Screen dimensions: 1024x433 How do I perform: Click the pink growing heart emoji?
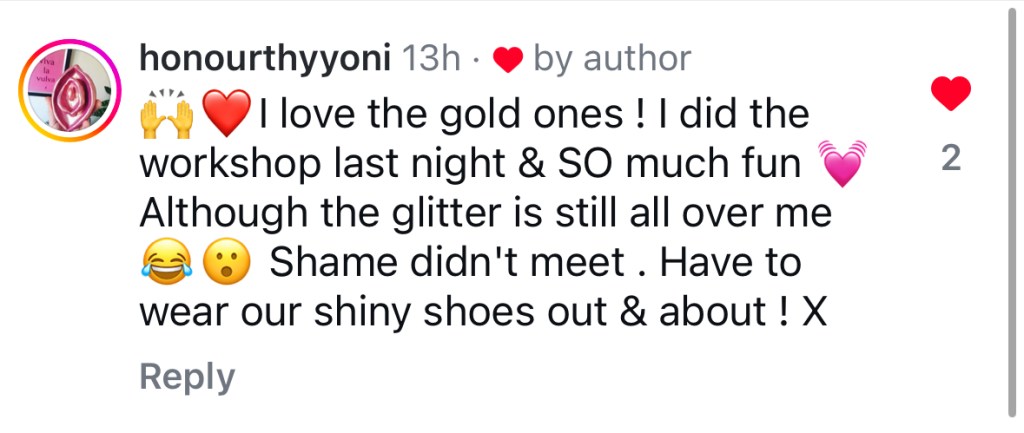click(x=840, y=165)
